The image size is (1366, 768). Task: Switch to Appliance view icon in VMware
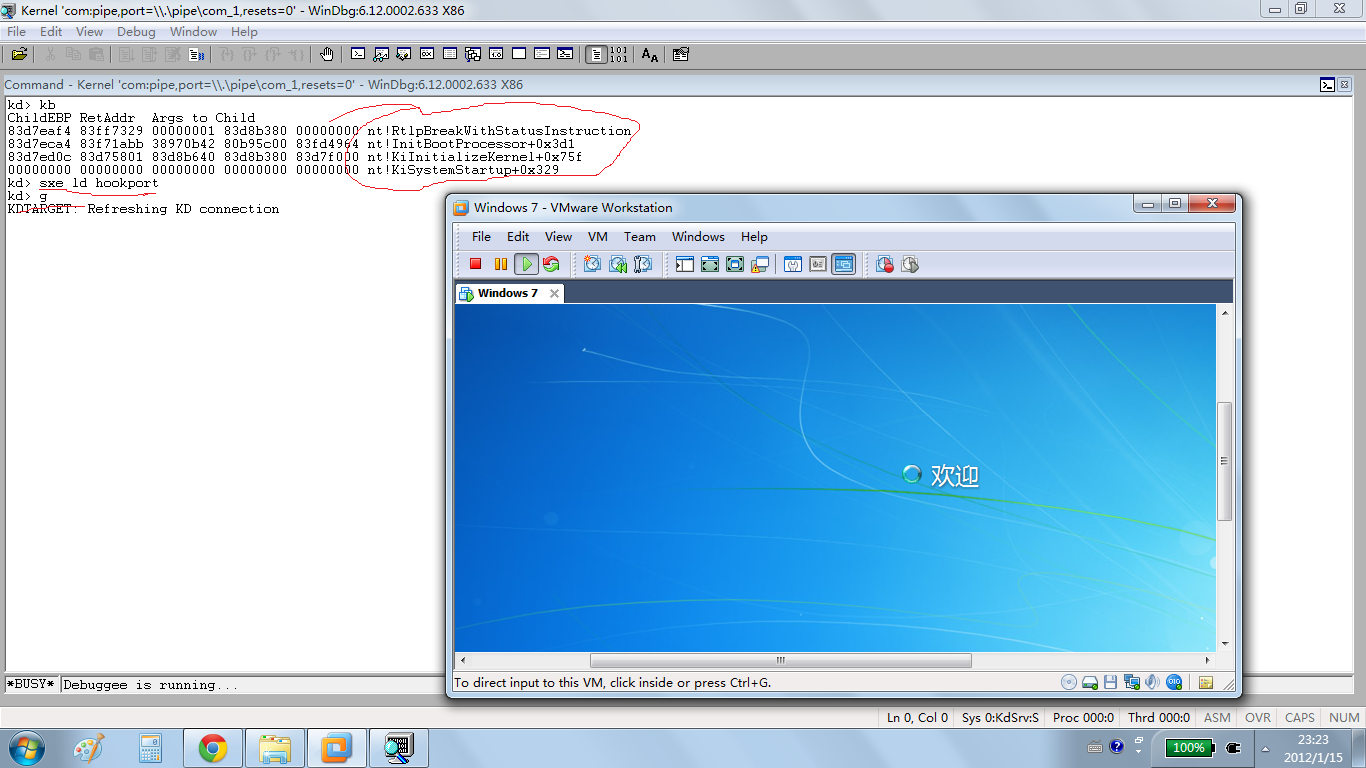[818, 264]
